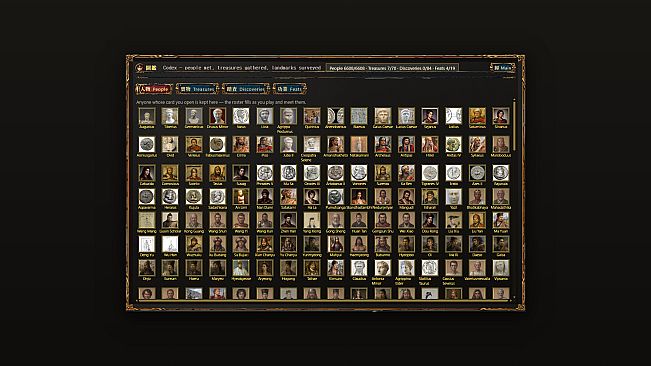Screen dimensions: 651x366
Task: Open the Varus portrait card
Action: click(241, 116)
